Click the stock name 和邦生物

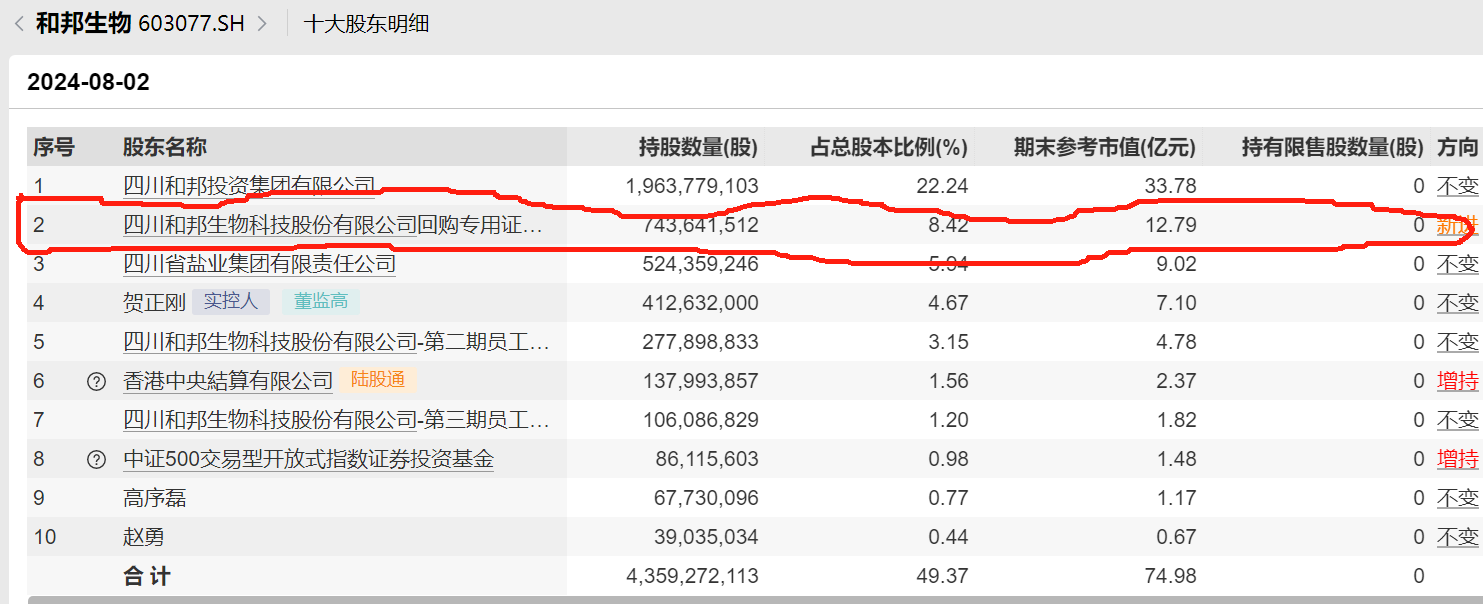(84, 24)
